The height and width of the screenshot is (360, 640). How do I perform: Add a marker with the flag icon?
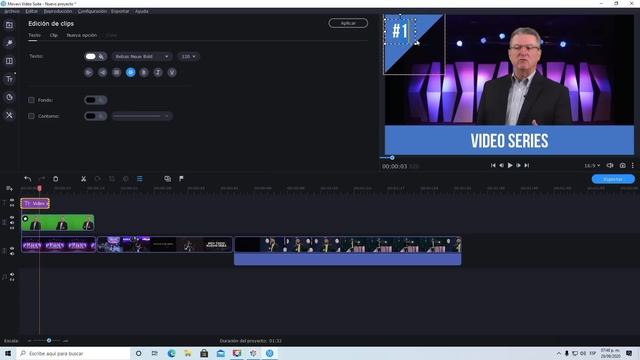click(x=181, y=179)
